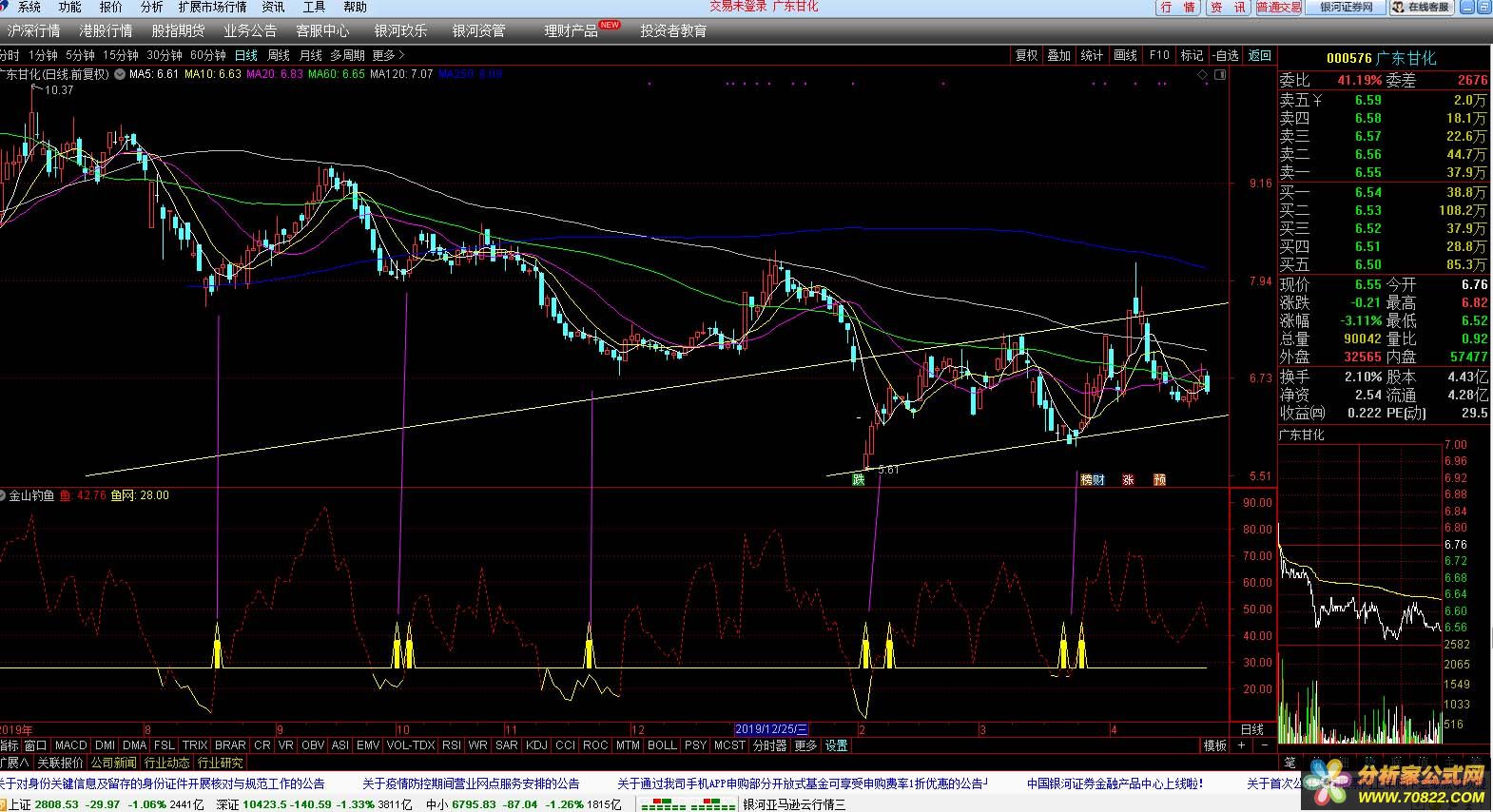Open the 标记 mark dropdown
This screenshot has height=812, width=1493.
(1192, 55)
